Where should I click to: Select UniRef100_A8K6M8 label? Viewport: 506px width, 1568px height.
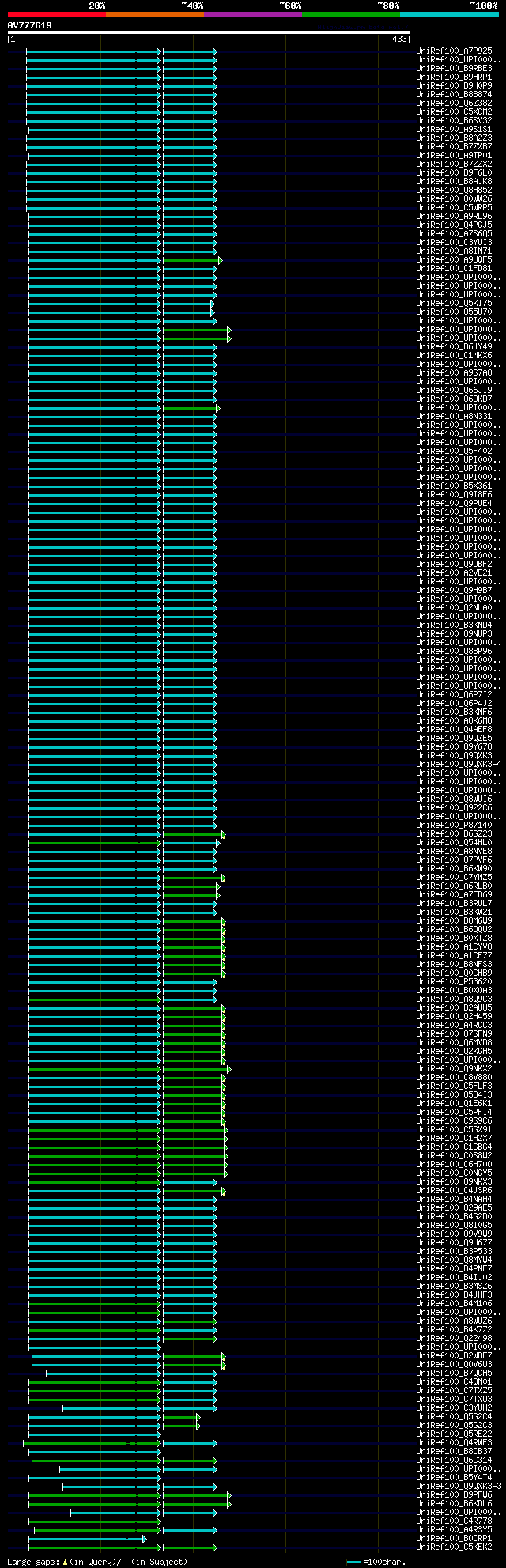pos(454,720)
